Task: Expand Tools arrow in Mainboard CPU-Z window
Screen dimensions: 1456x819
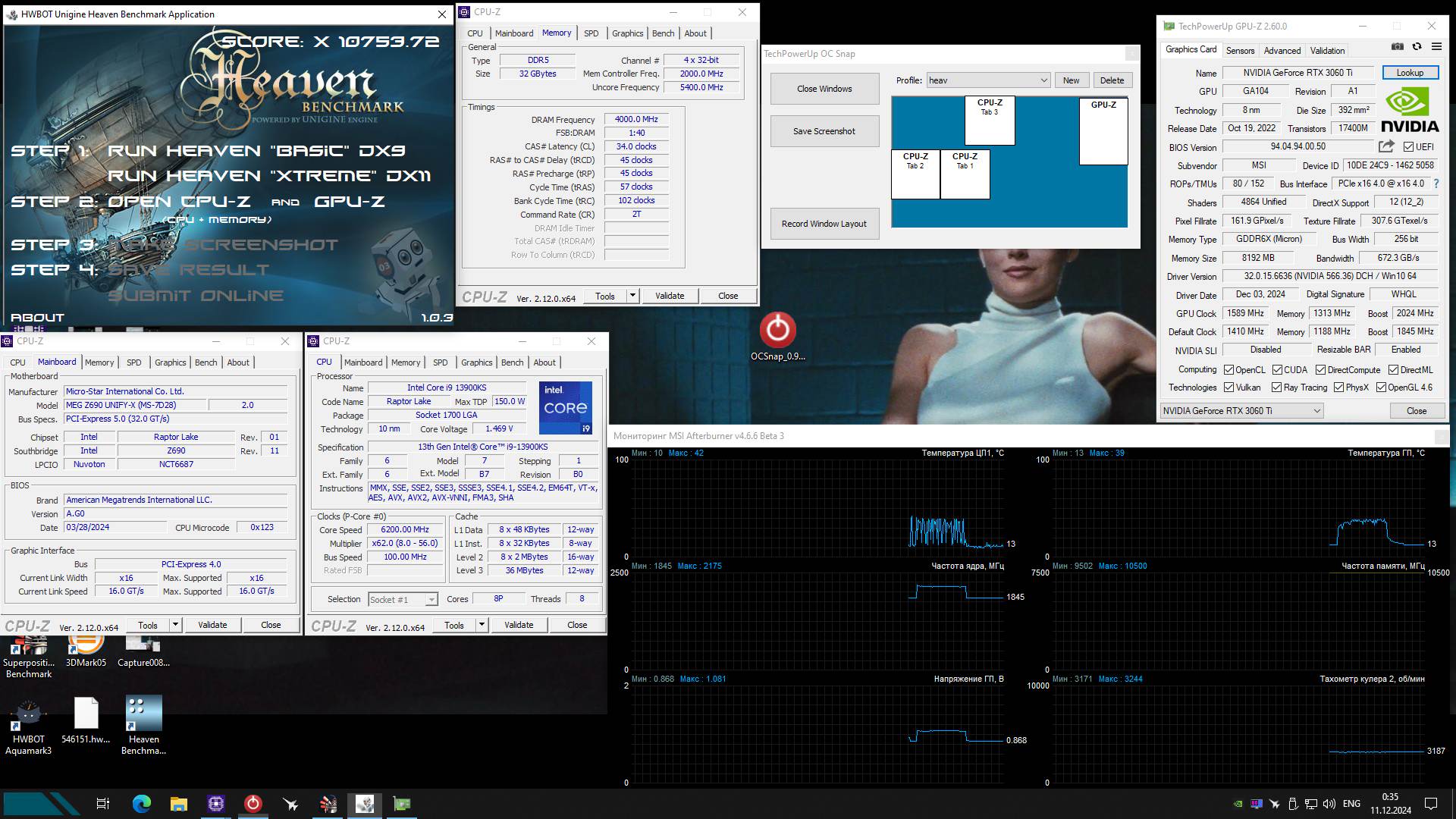Action: point(175,625)
